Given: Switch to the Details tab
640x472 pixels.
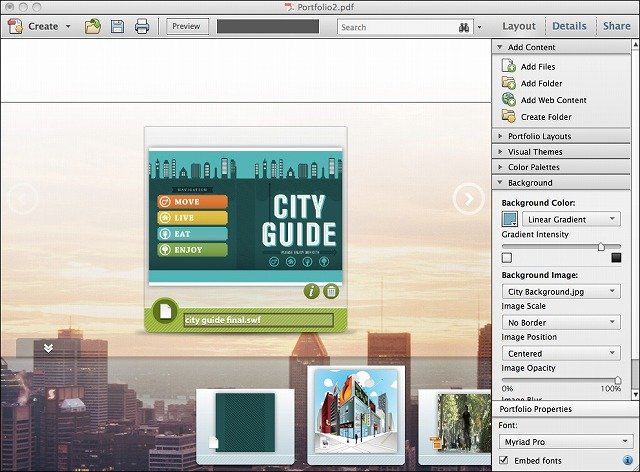Looking at the screenshot, I should pyautogui.click(x=569, y=26).
